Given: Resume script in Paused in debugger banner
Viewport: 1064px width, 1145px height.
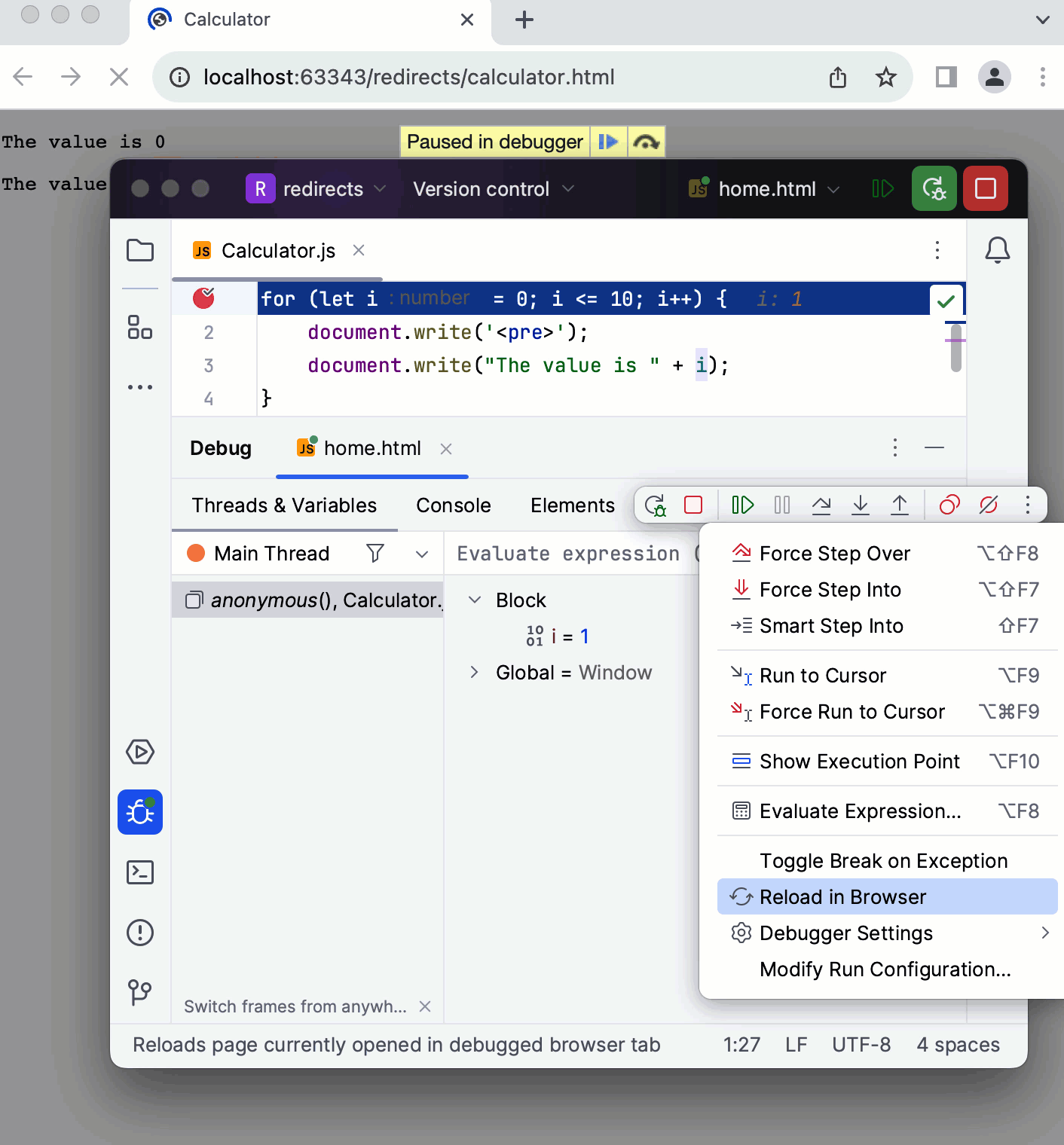Looking at the screenshot, I should (x=608, y=142).
